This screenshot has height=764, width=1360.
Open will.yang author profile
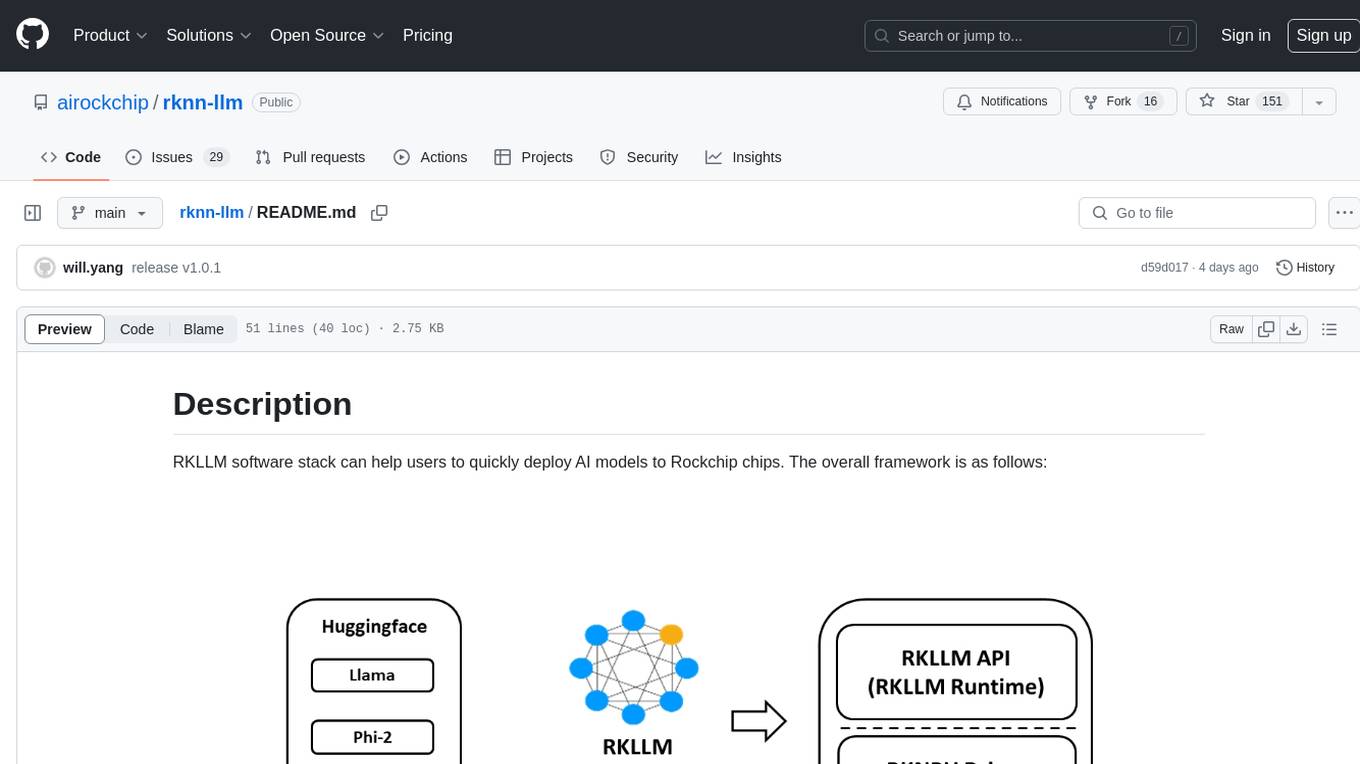93,267
